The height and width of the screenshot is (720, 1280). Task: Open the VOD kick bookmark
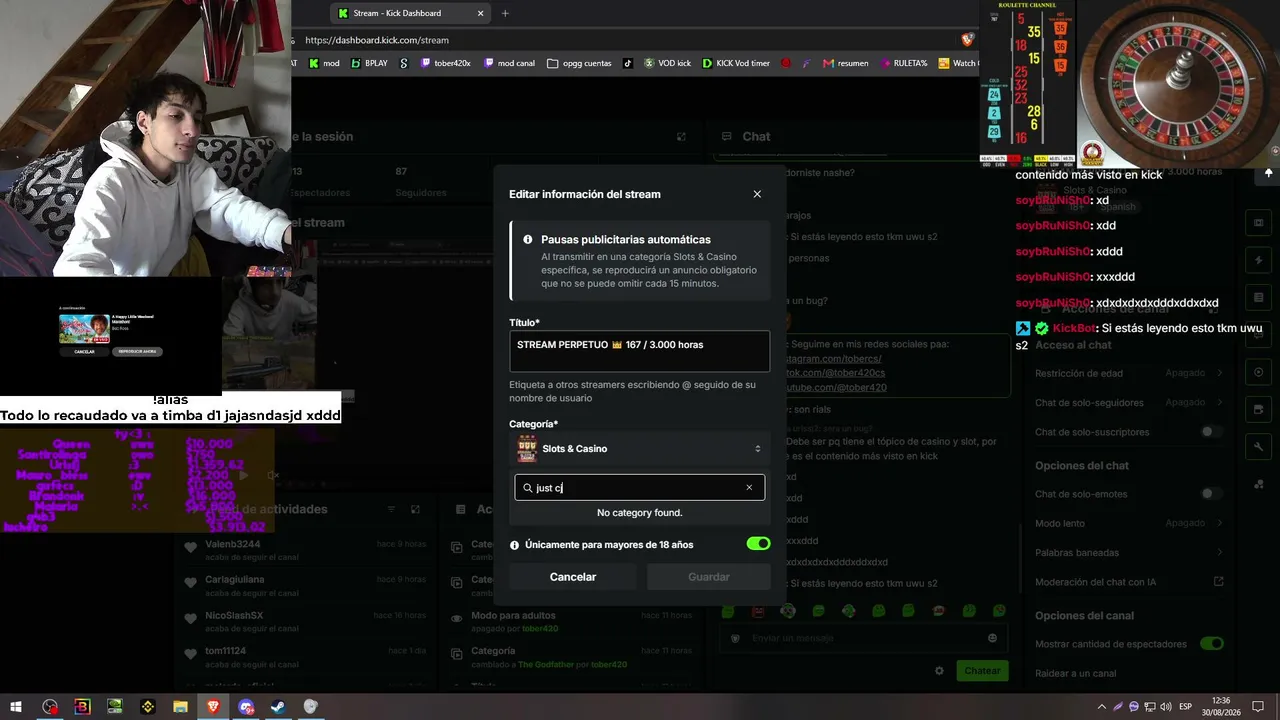(x=667, y=63)
